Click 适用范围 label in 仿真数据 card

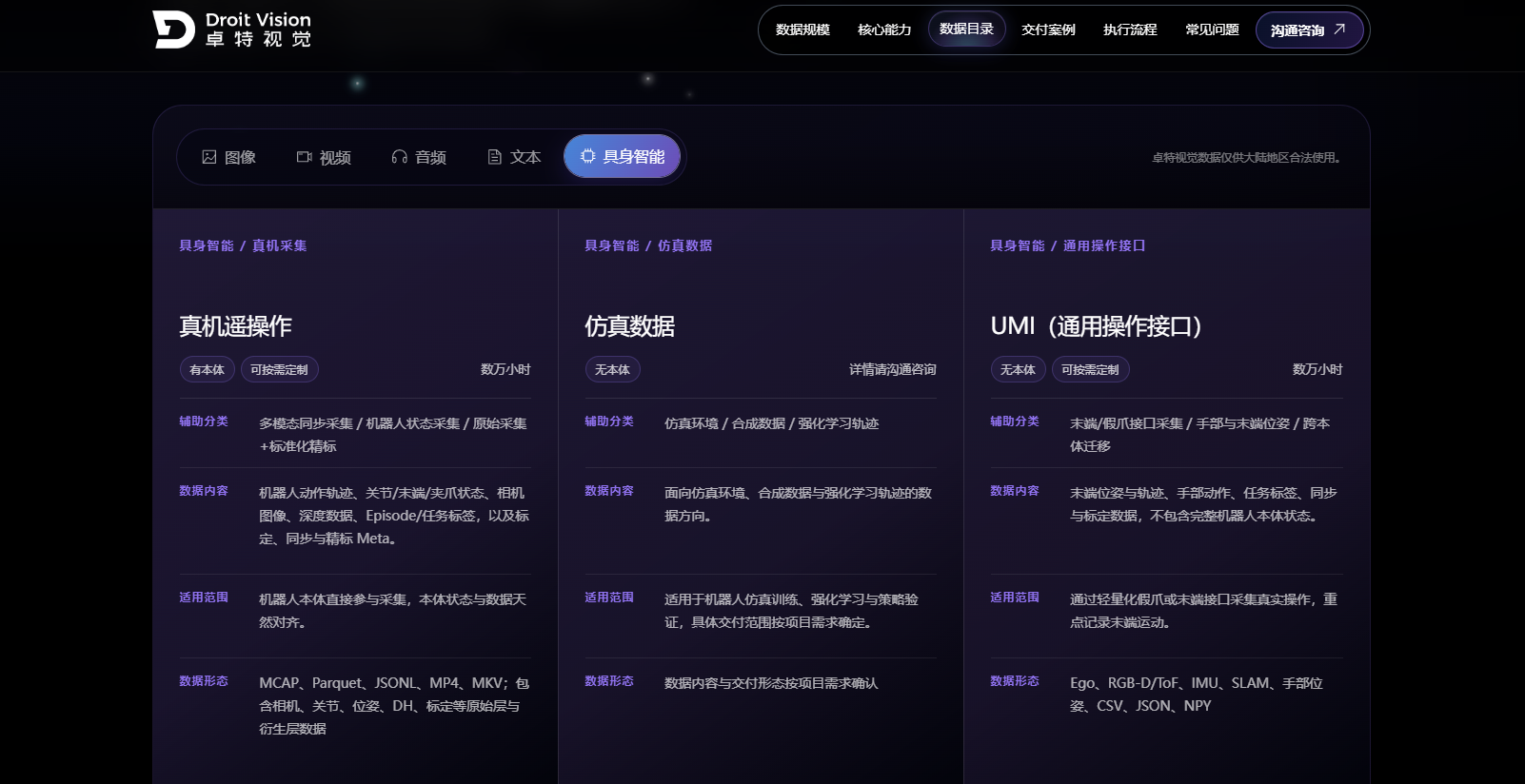click(609, 597)
